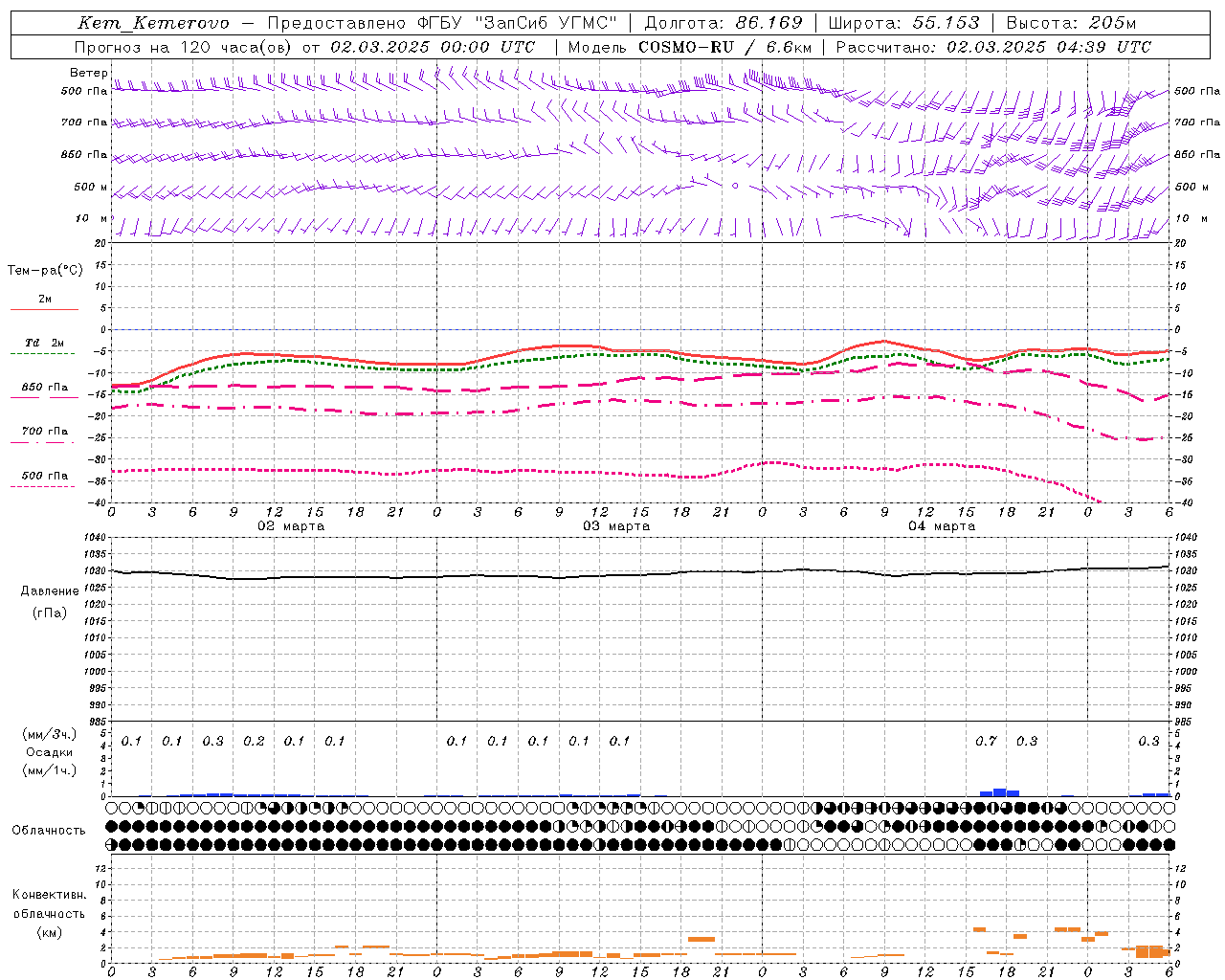This screenshot has width=1225, height=980.
Task: Click the "(мм/3ч.)" precipitation unit label
Action: 50,734
